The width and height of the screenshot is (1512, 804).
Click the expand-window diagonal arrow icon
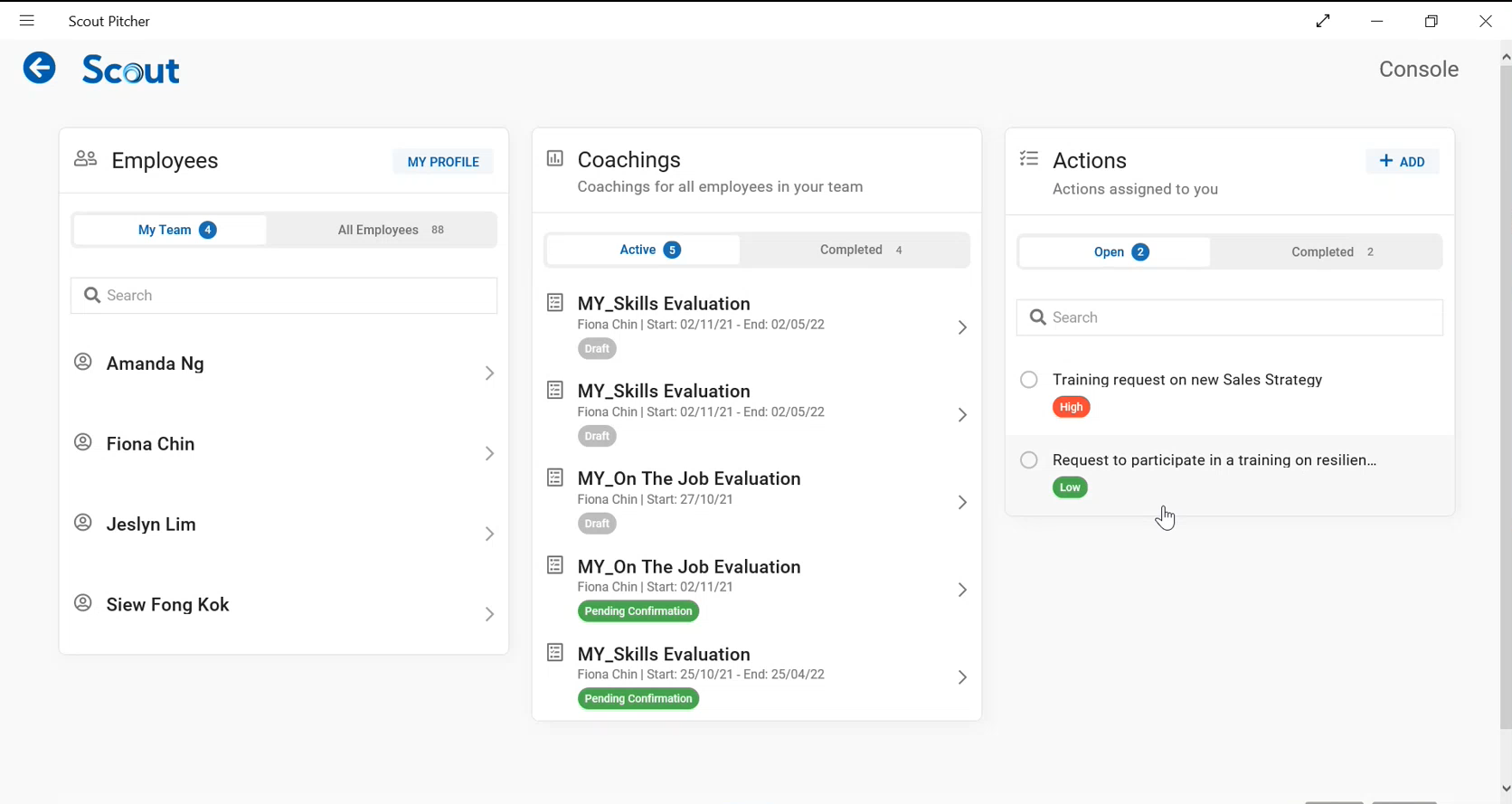pos(1323,21)
